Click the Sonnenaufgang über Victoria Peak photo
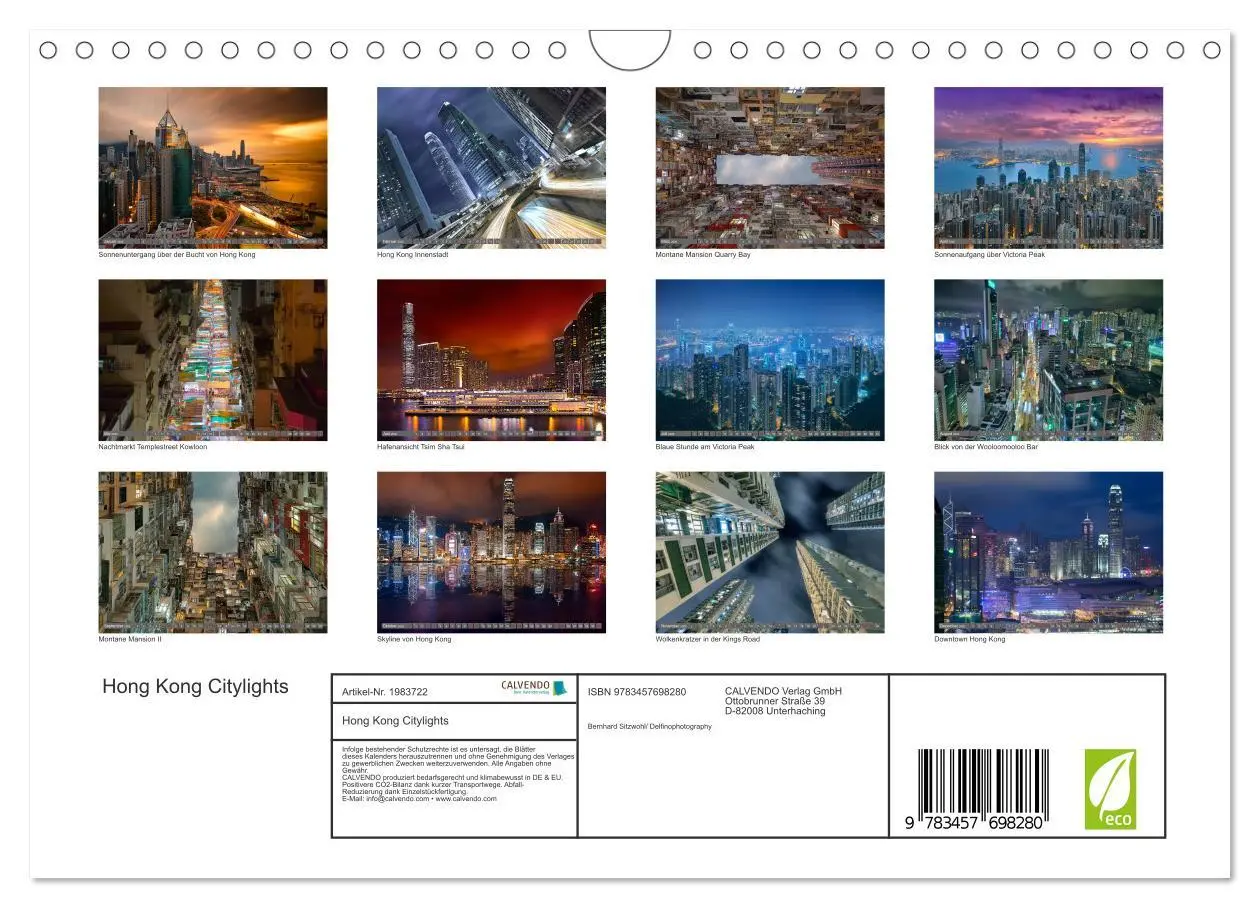 click(x=1048, y=167)
